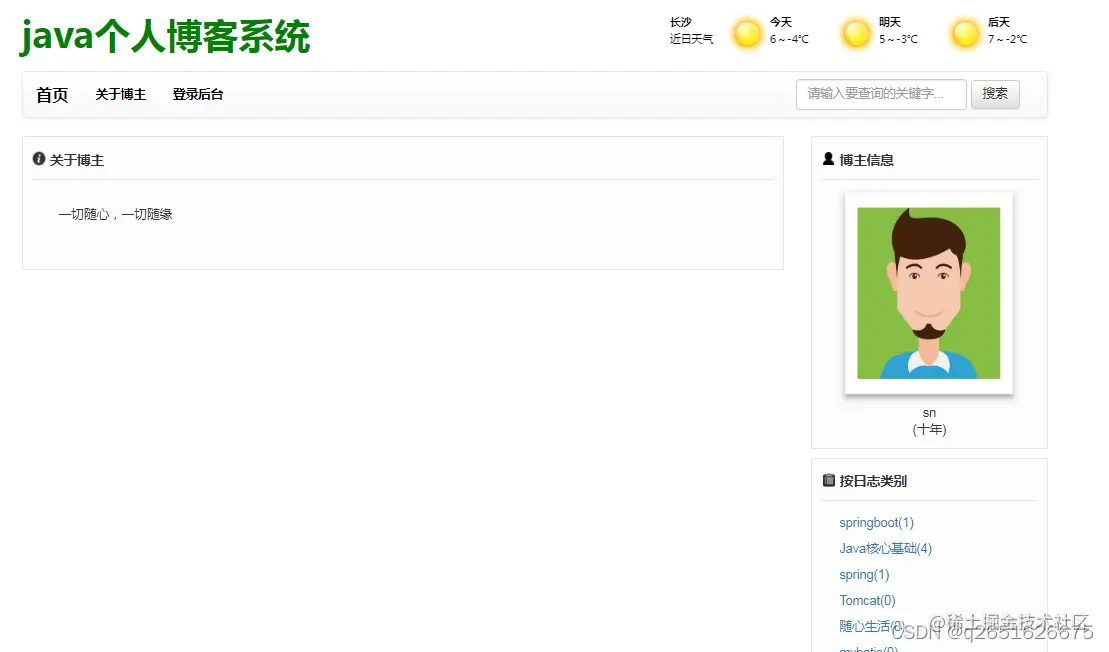The height and width of the screenshot is (652, 1109).
Task: Click the signature text (十年)
Action: (929, 429)
